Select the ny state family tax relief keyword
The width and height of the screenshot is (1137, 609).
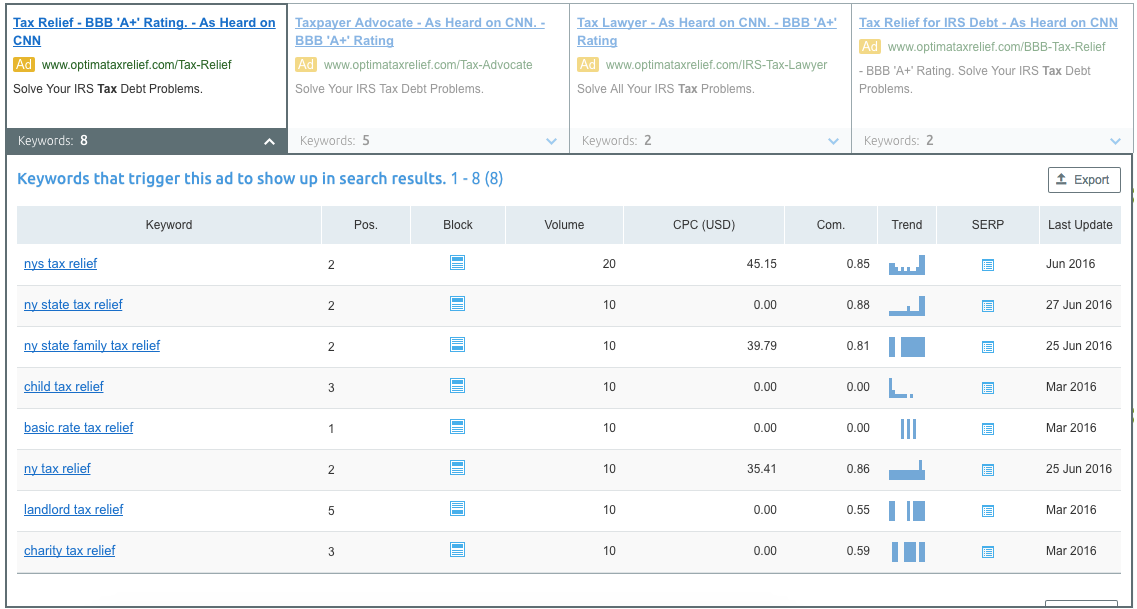(91, 345)
